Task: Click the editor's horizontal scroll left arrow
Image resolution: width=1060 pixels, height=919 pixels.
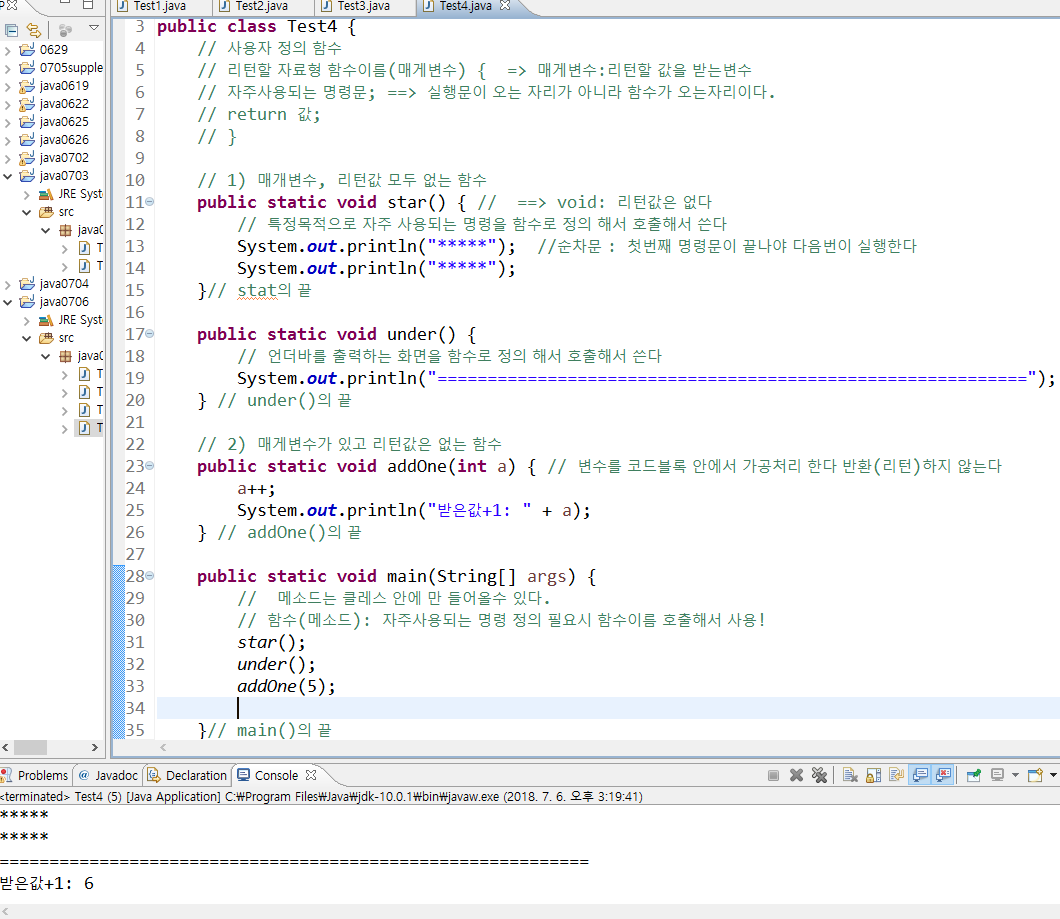Action: coord(163,747)
